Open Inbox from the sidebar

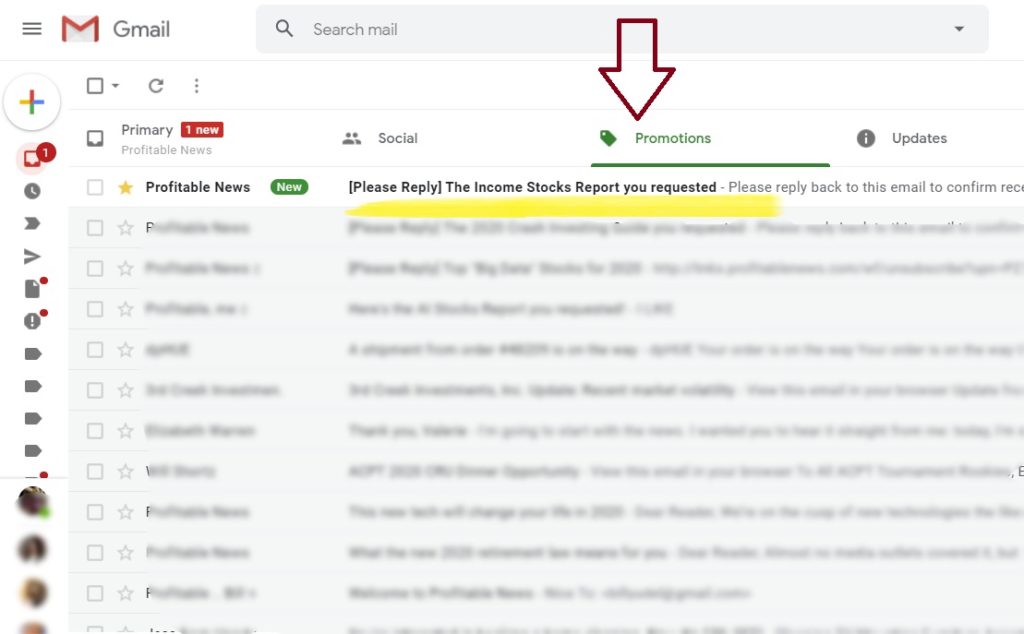32,158
